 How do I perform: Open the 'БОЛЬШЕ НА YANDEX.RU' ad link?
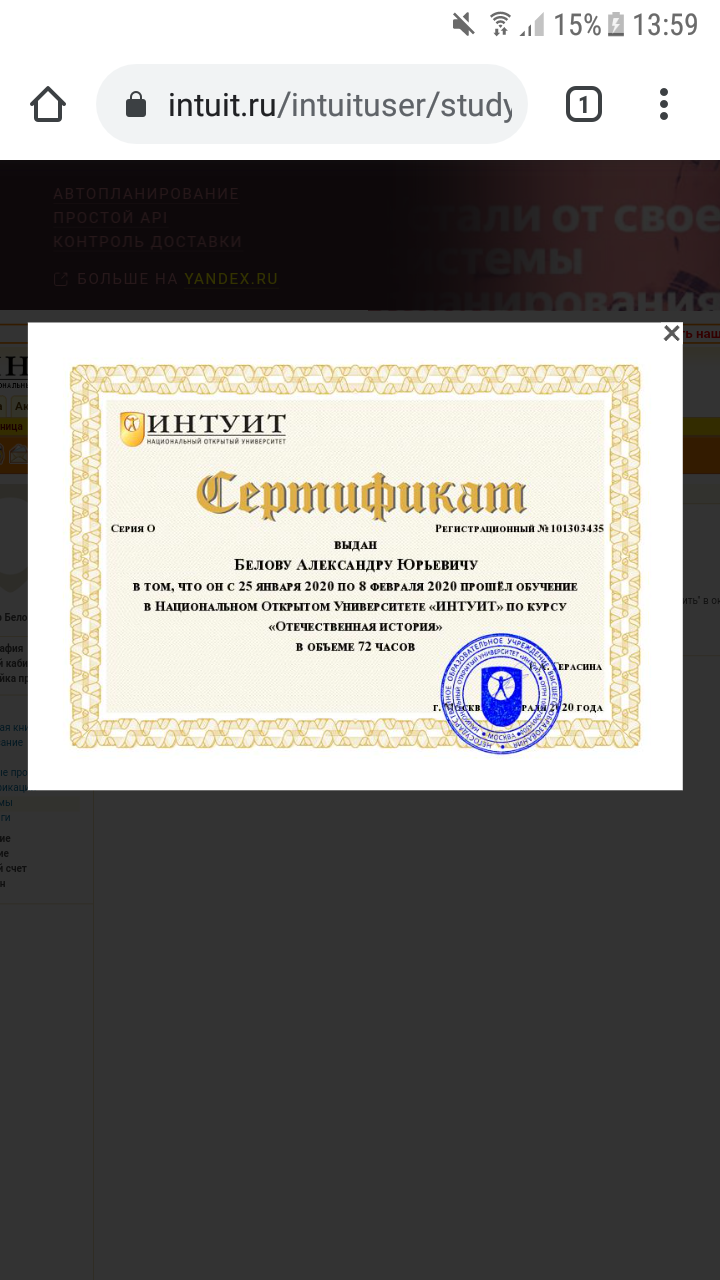point(165,279)
